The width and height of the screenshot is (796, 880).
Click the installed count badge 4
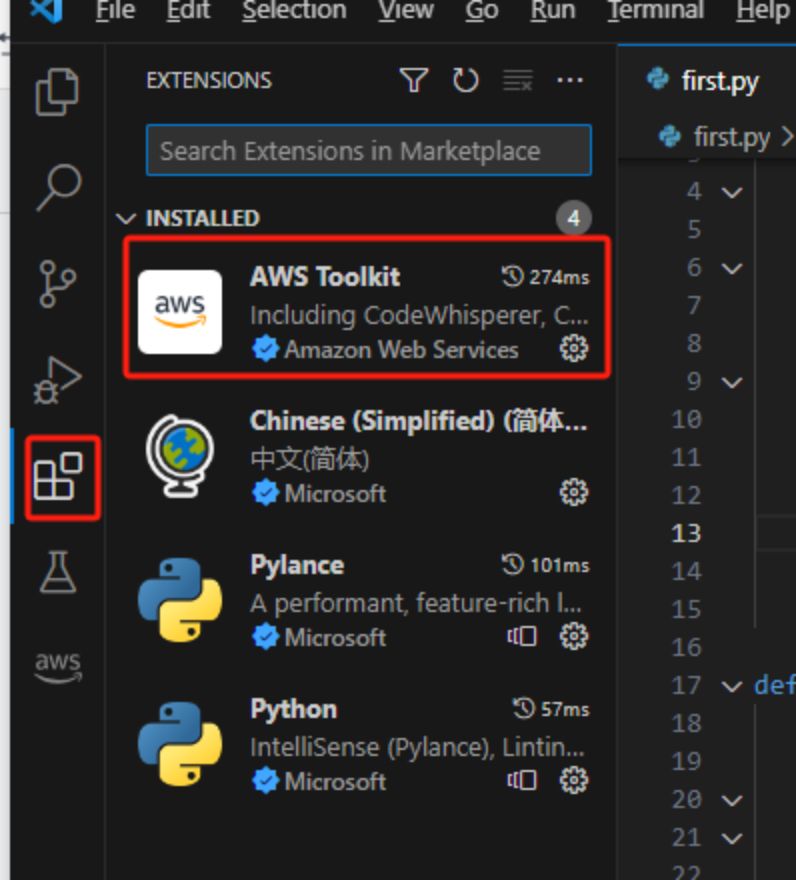[x=574, y=218]
